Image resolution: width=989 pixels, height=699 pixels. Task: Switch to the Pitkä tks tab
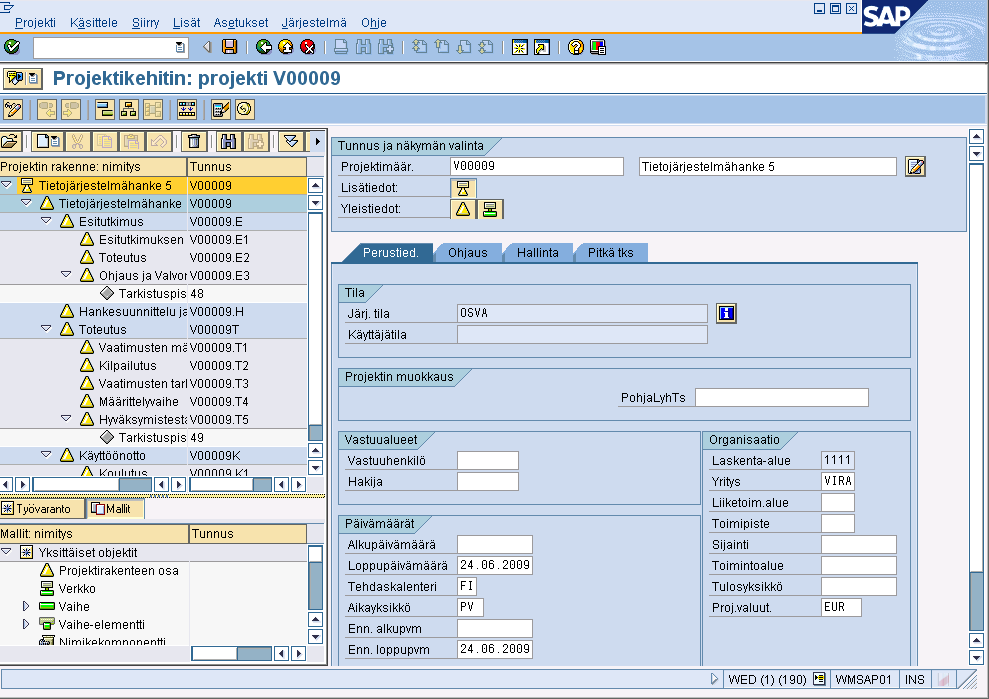[611, 252]
